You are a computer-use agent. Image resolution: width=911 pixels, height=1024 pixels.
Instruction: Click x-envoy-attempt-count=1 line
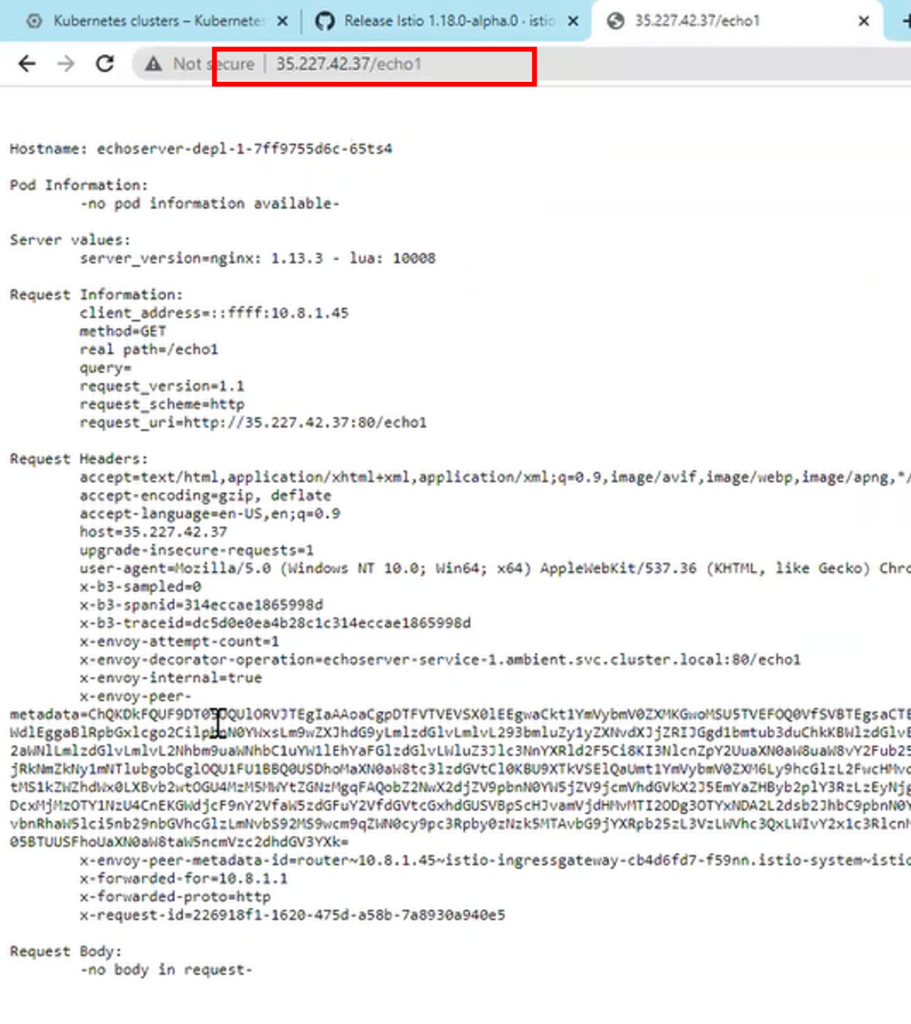pos(180,643)
